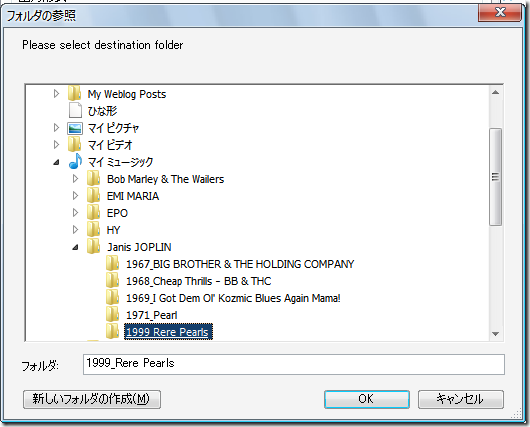
Task: Click the マイ ビデオ folder icon
Action: (74, 145)
